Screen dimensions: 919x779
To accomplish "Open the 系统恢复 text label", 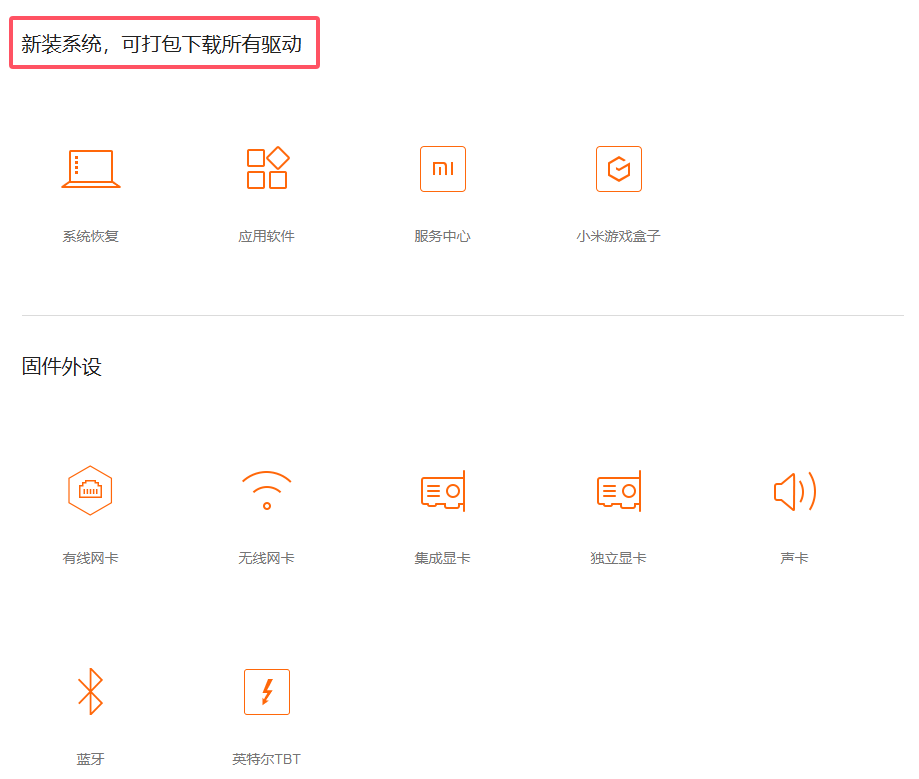I will [91, 237].
